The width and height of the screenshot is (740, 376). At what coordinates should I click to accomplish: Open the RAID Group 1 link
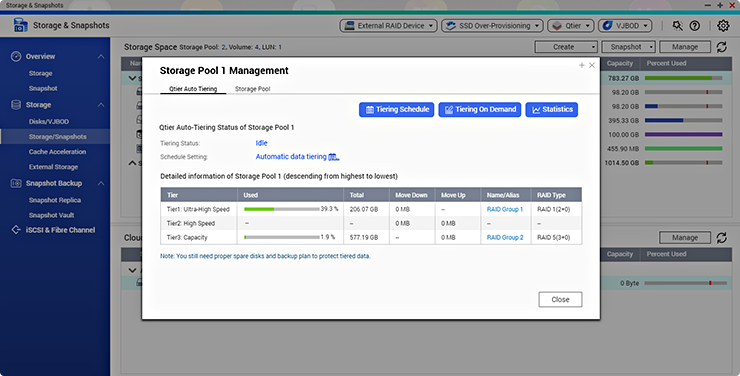click(505, 209)
